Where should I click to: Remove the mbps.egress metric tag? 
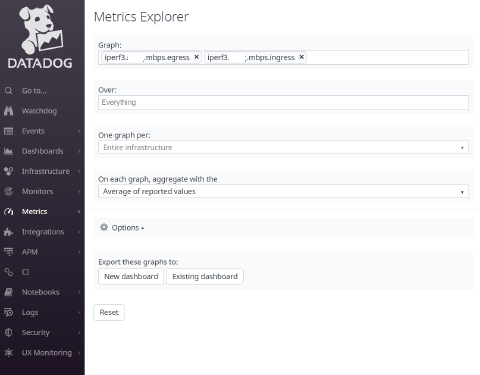[197, 57]
